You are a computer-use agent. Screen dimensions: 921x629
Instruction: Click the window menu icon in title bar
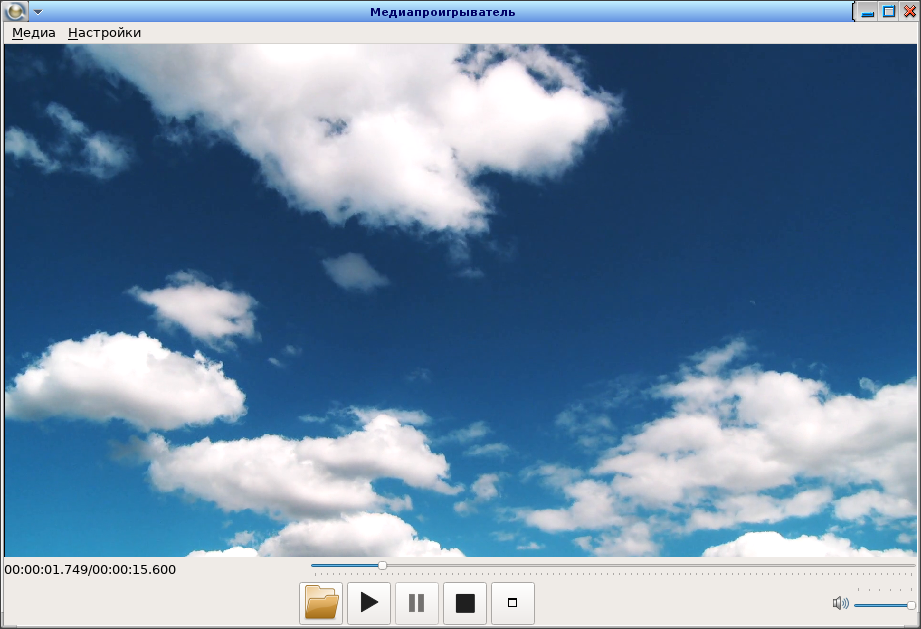pos(16,12)
